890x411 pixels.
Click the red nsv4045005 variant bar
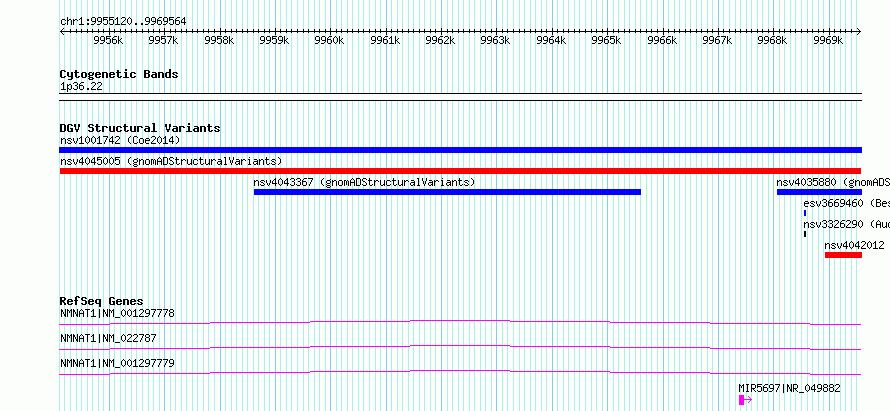tap(460, 171)
